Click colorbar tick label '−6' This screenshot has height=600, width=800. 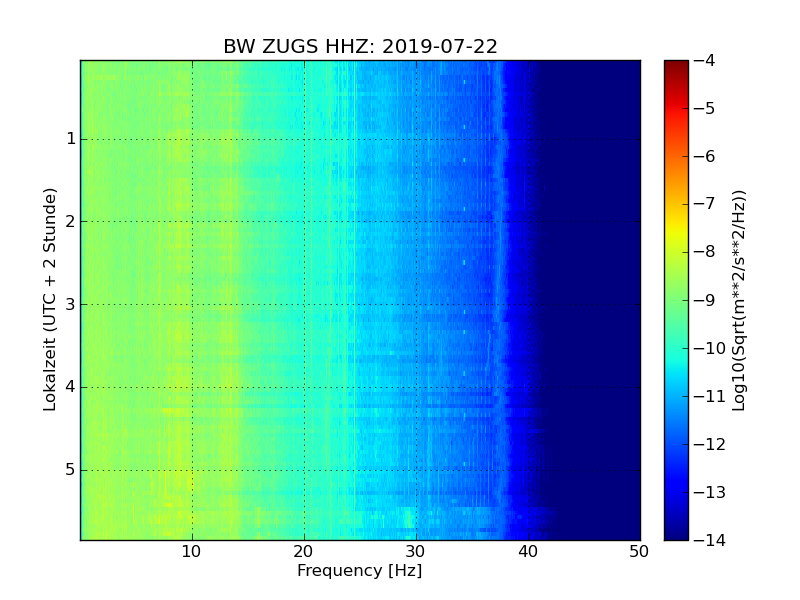705,156
